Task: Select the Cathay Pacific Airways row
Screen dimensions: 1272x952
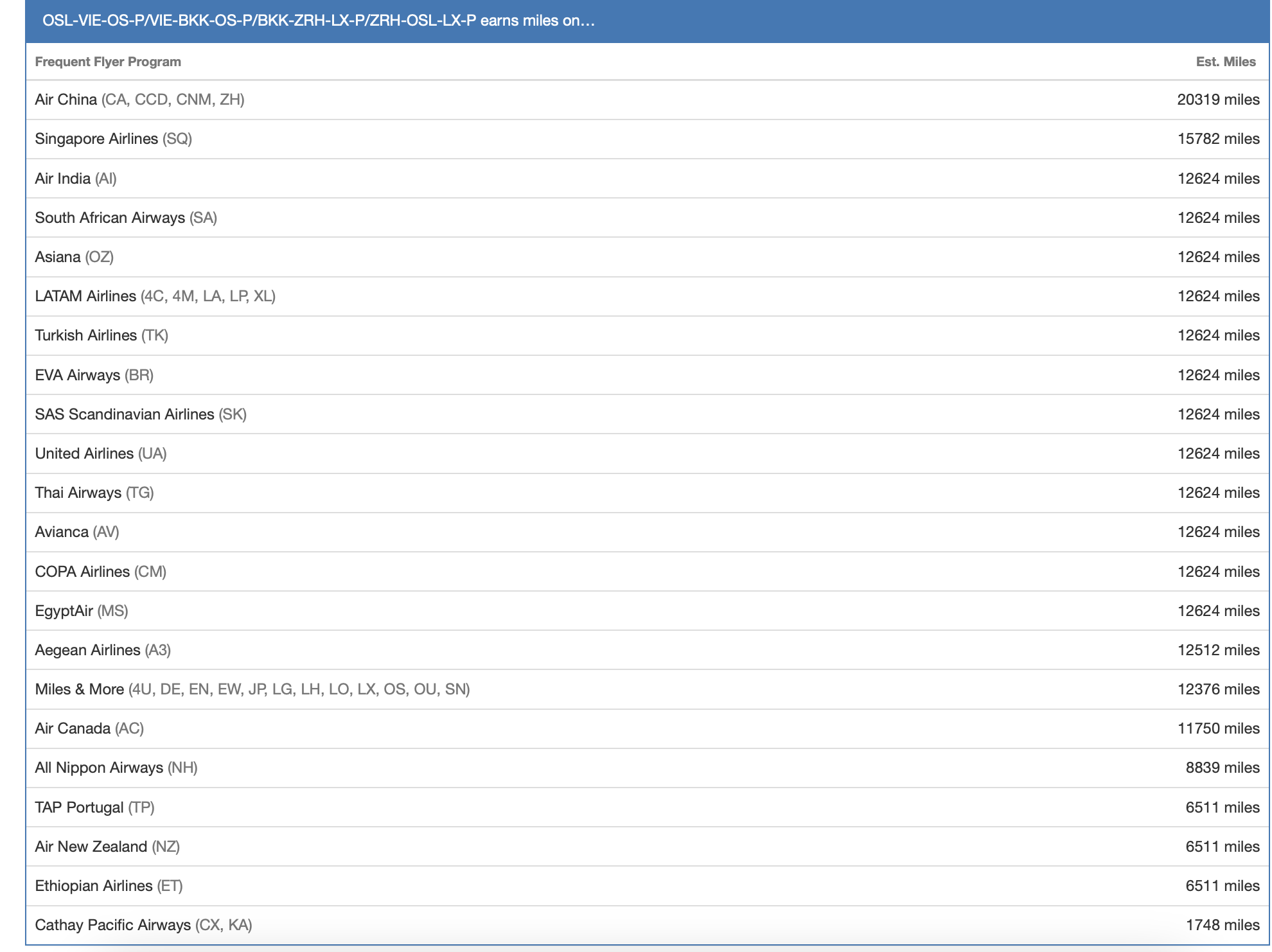Action: (x=648, y=925)
